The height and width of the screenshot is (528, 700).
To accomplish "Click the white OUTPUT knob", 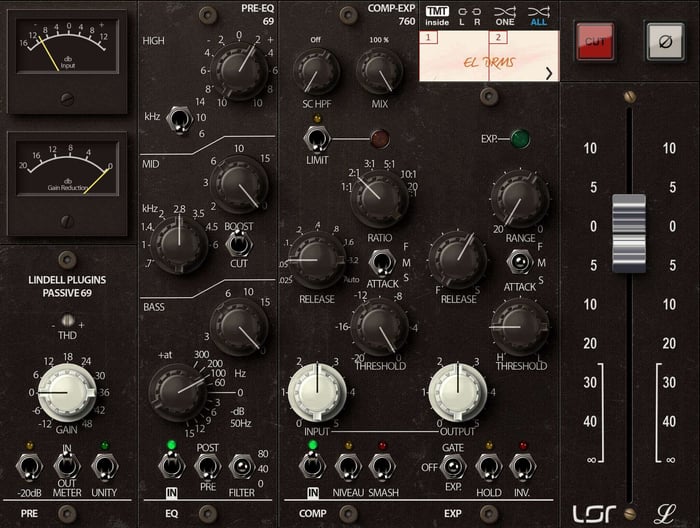I will click(458, 392).
